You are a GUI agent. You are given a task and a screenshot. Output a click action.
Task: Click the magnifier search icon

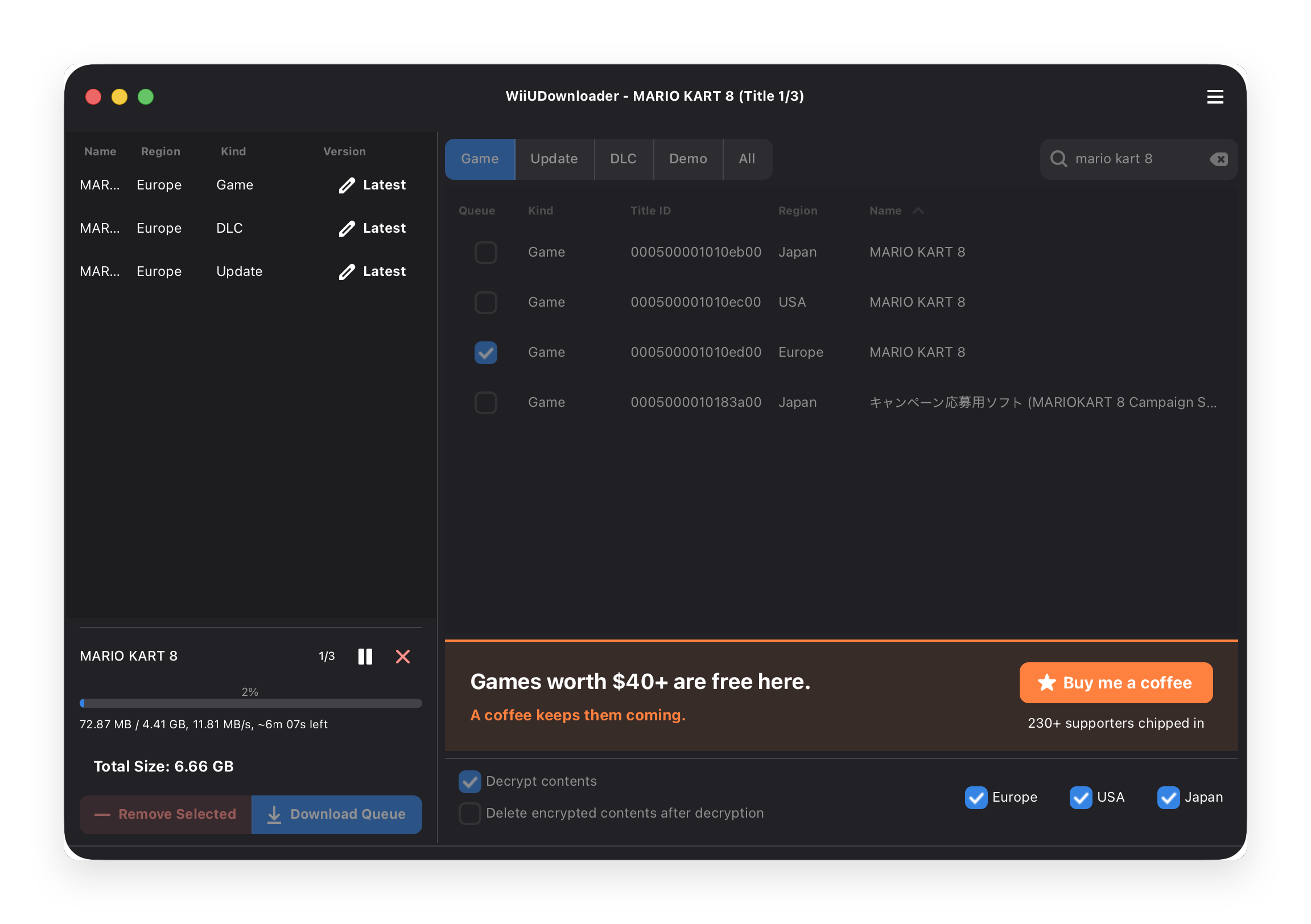pyautogui.click(x=1058, y=159)
